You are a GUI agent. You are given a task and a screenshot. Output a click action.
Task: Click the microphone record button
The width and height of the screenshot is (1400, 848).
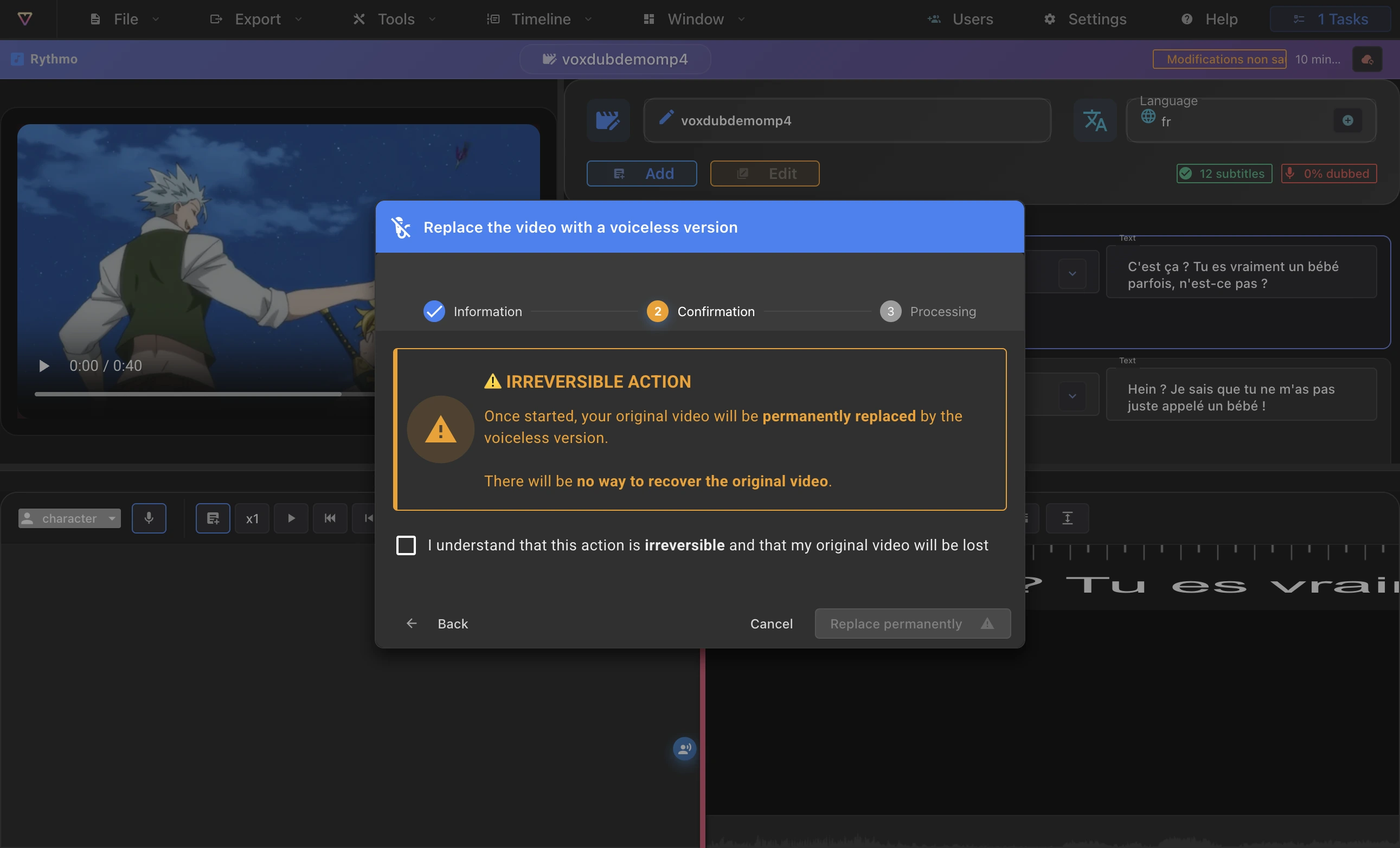[x=149, y=518]
